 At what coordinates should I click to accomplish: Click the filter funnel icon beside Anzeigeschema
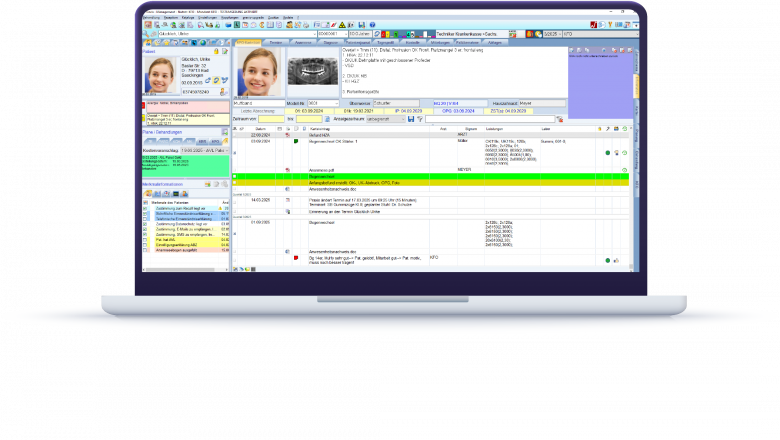(420, 119)
